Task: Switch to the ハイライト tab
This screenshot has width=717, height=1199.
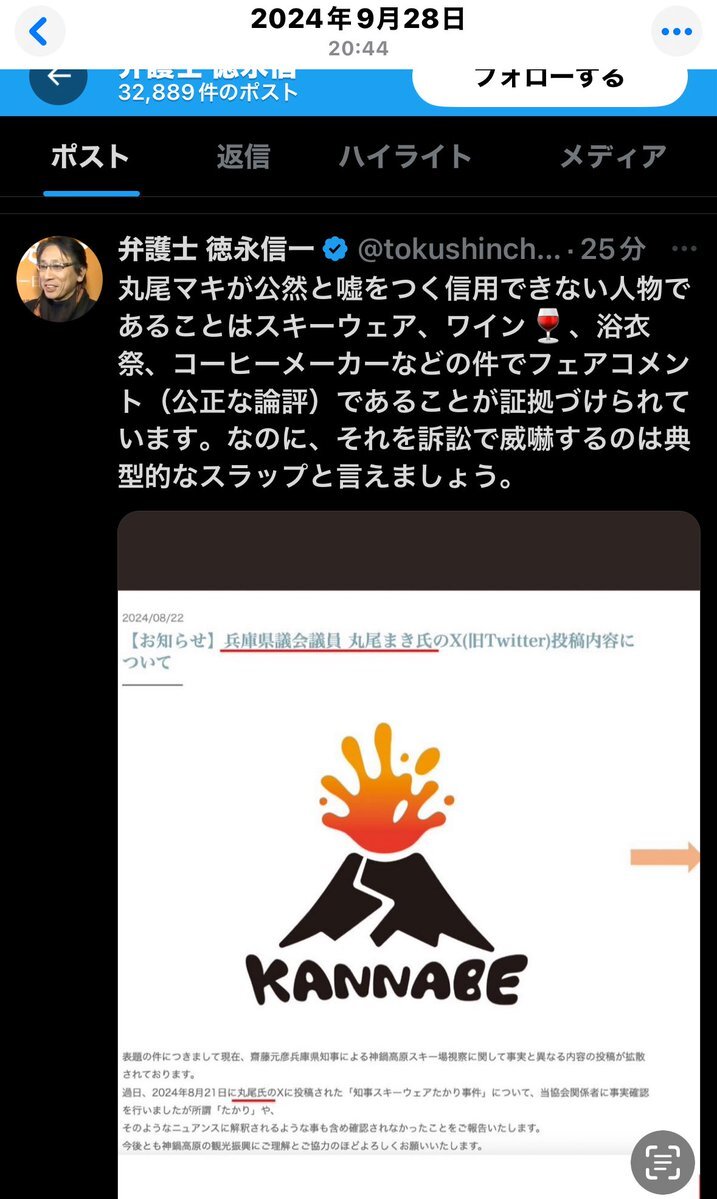Action: 405,157
